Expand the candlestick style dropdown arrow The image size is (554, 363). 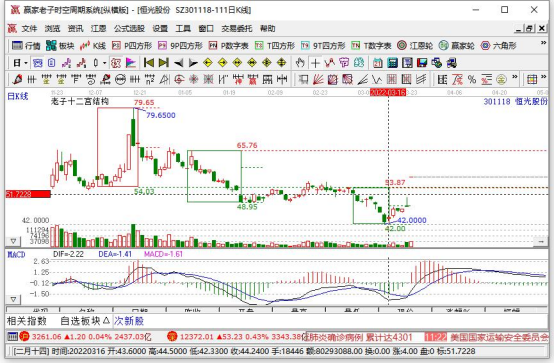[x=105, y=63]
